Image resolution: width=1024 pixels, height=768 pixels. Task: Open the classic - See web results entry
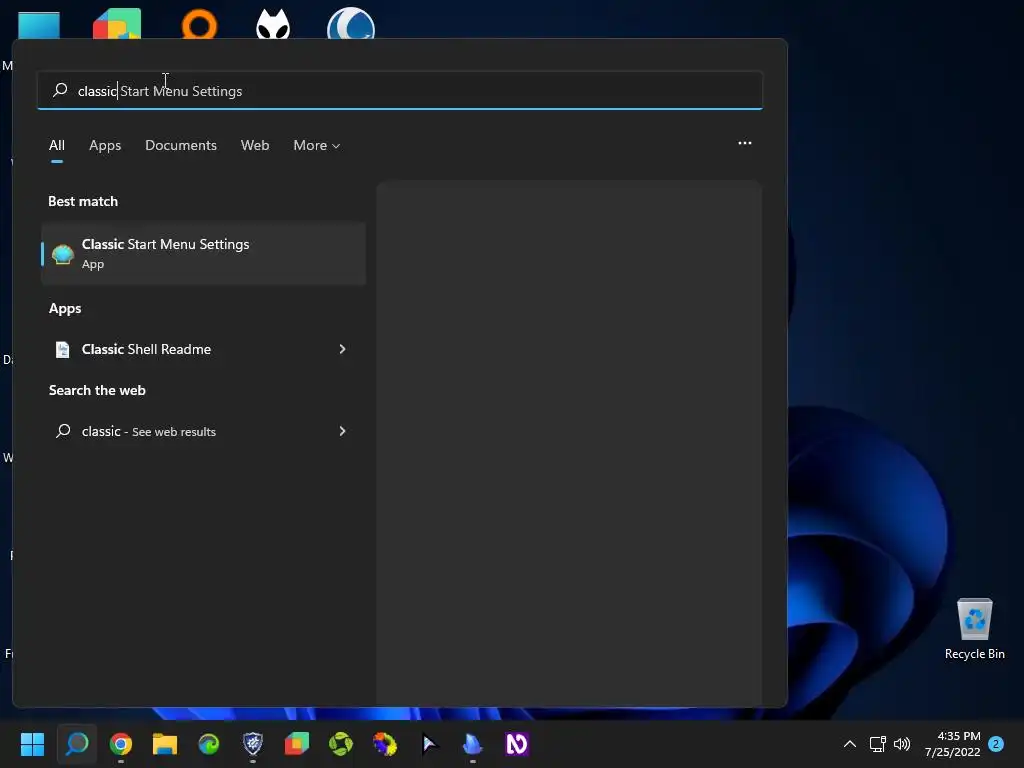coord(203,431)
